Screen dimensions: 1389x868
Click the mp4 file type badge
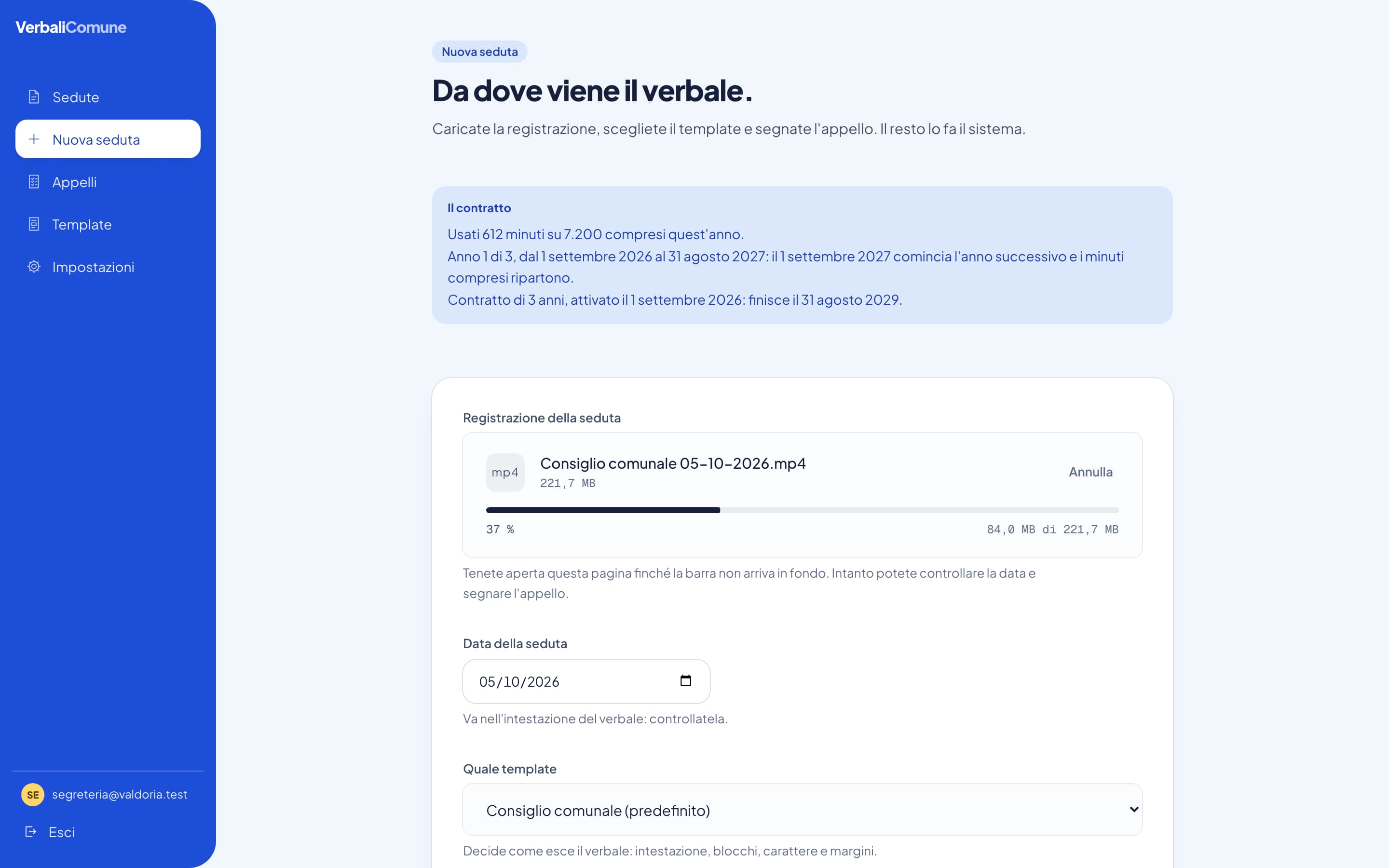pos(505,473)
